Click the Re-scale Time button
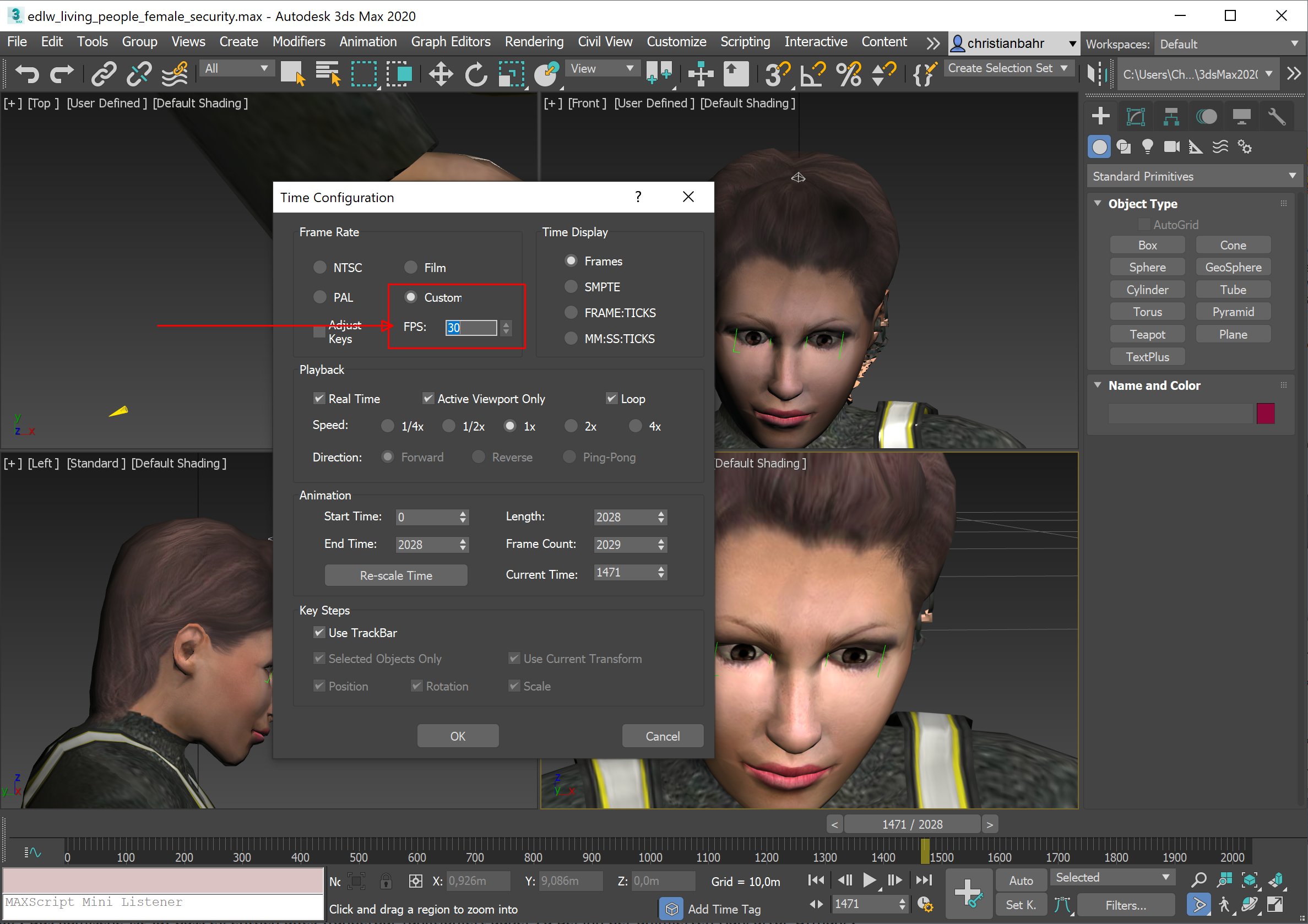 (x=396, y=575)
